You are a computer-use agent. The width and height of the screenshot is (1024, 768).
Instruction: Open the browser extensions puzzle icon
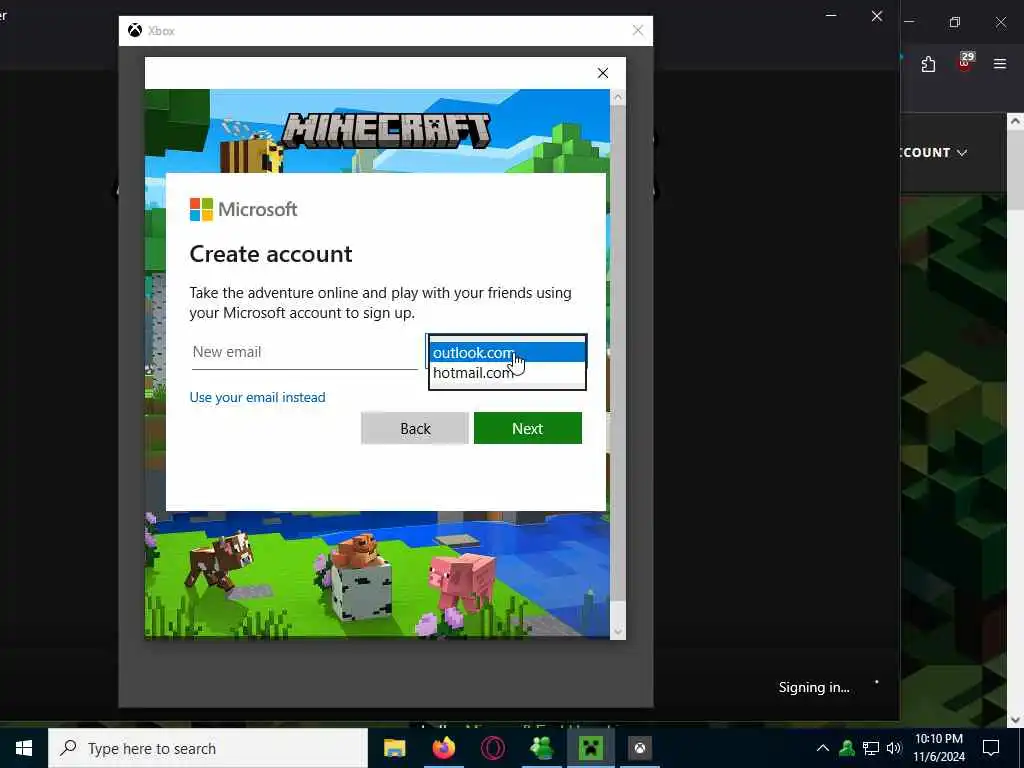pyautogui.click(x=928, y=64)
